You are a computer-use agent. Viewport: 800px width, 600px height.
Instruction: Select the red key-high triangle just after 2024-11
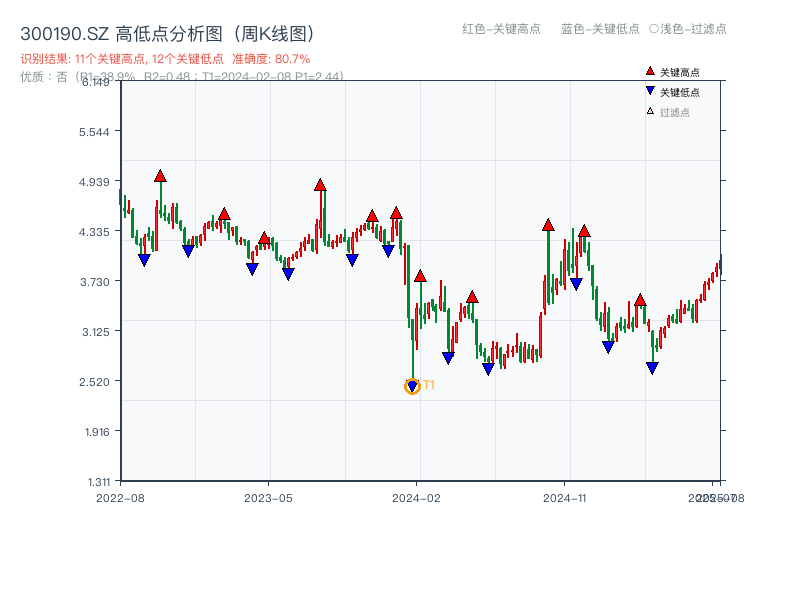[584, 231]
